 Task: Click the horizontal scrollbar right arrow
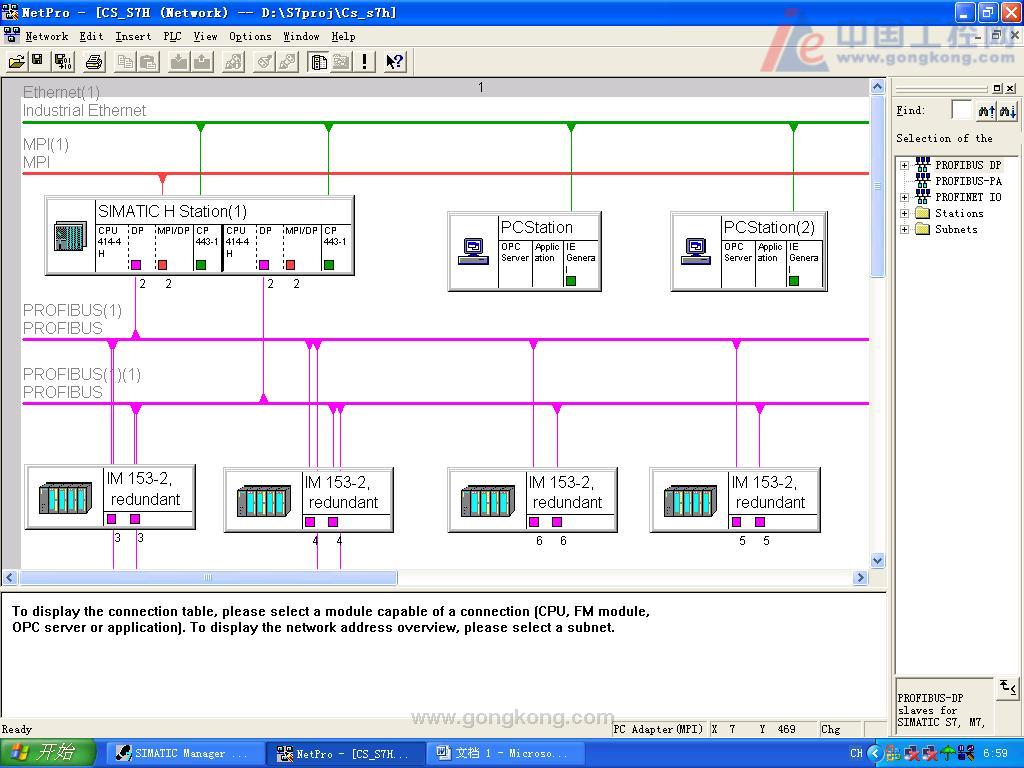click(861, 577)
